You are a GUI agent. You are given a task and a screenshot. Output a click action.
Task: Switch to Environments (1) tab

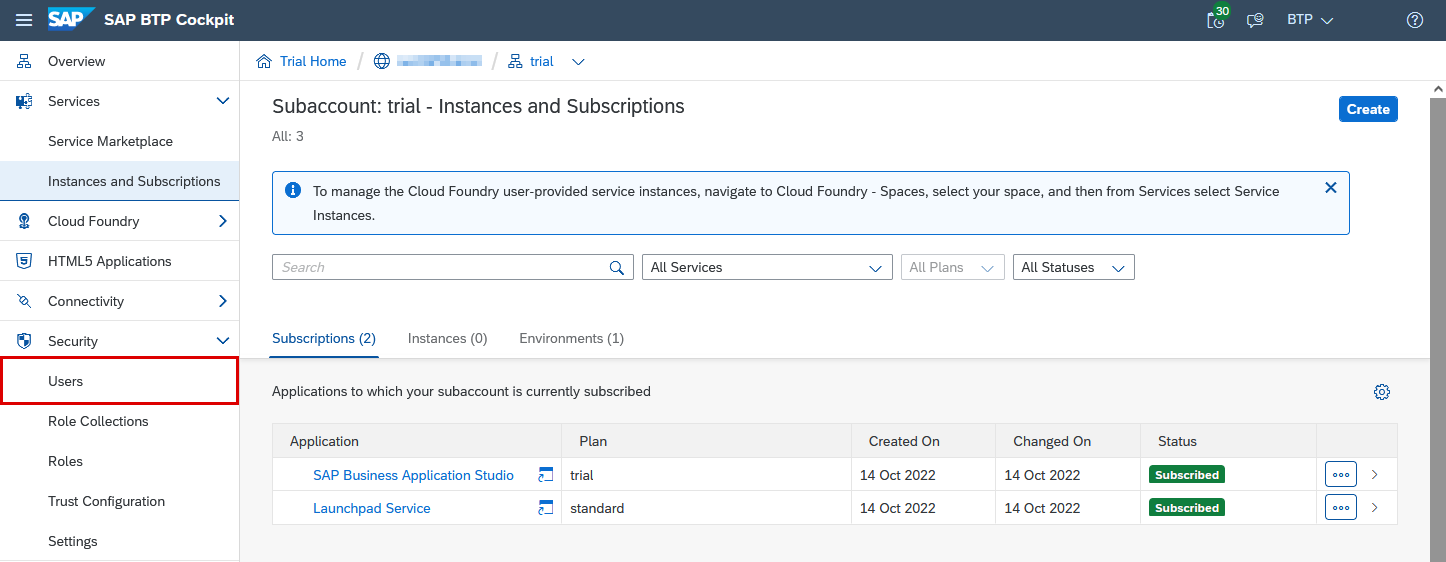click(x=571, y=338)
